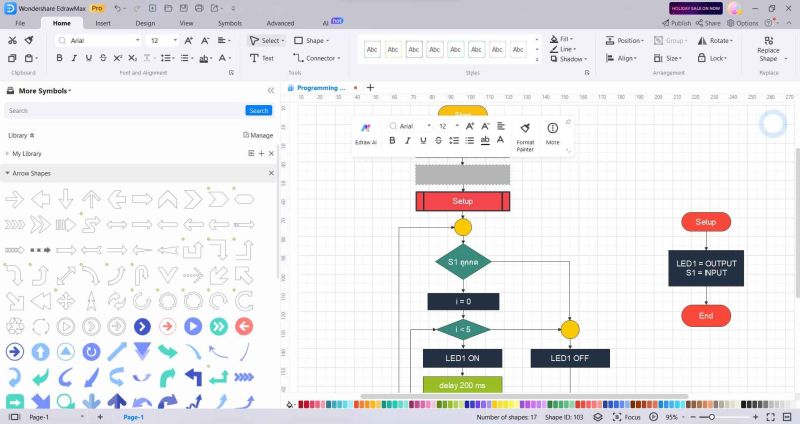This screenshot has width=800, height=424.
Task: Toggle Italic in the ribbon
Action: click(x=74, y=58)
